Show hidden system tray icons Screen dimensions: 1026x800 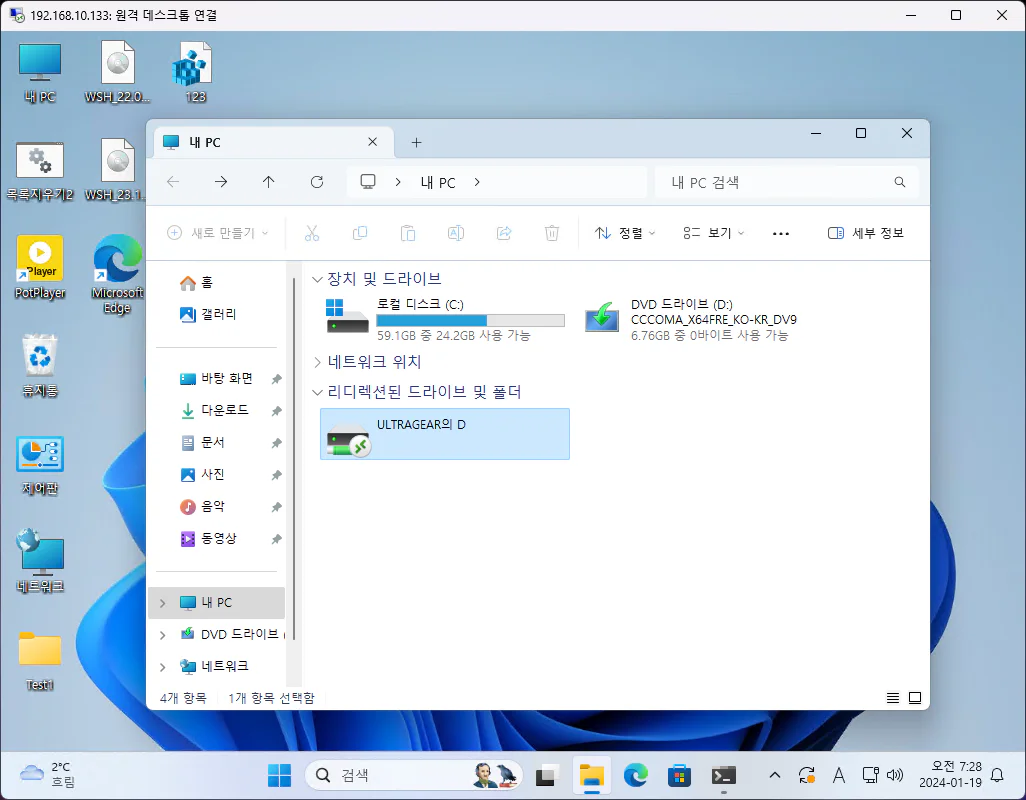pos(775,776)
